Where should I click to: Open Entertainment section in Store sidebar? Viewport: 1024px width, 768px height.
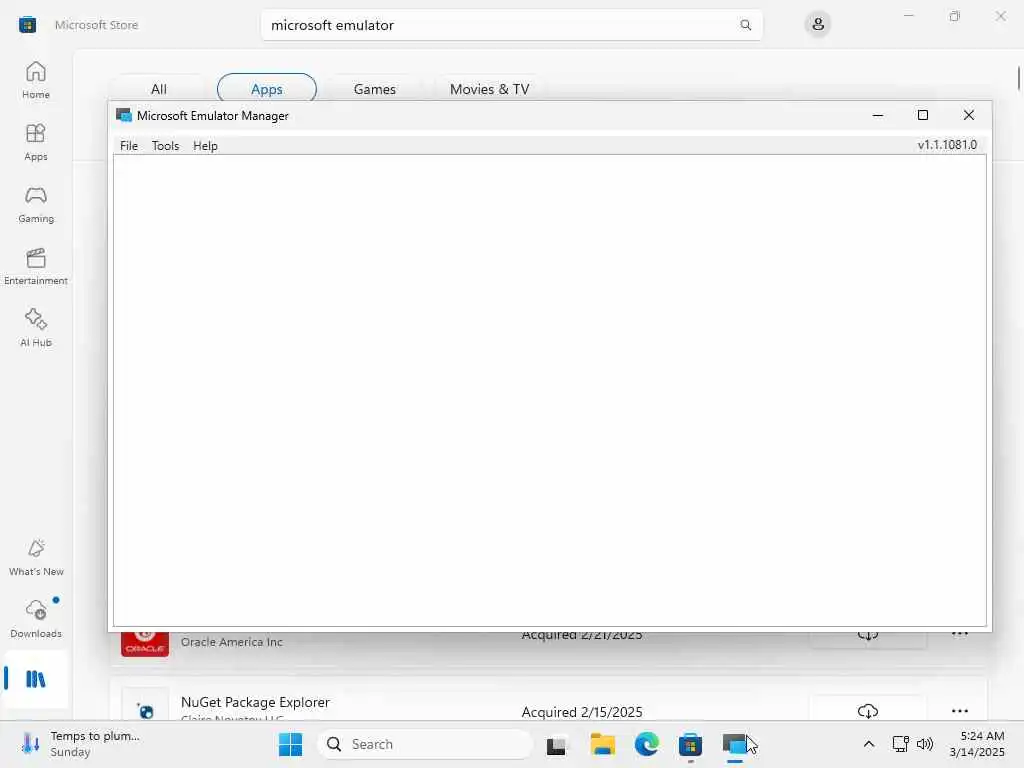[x=36, y=266]
